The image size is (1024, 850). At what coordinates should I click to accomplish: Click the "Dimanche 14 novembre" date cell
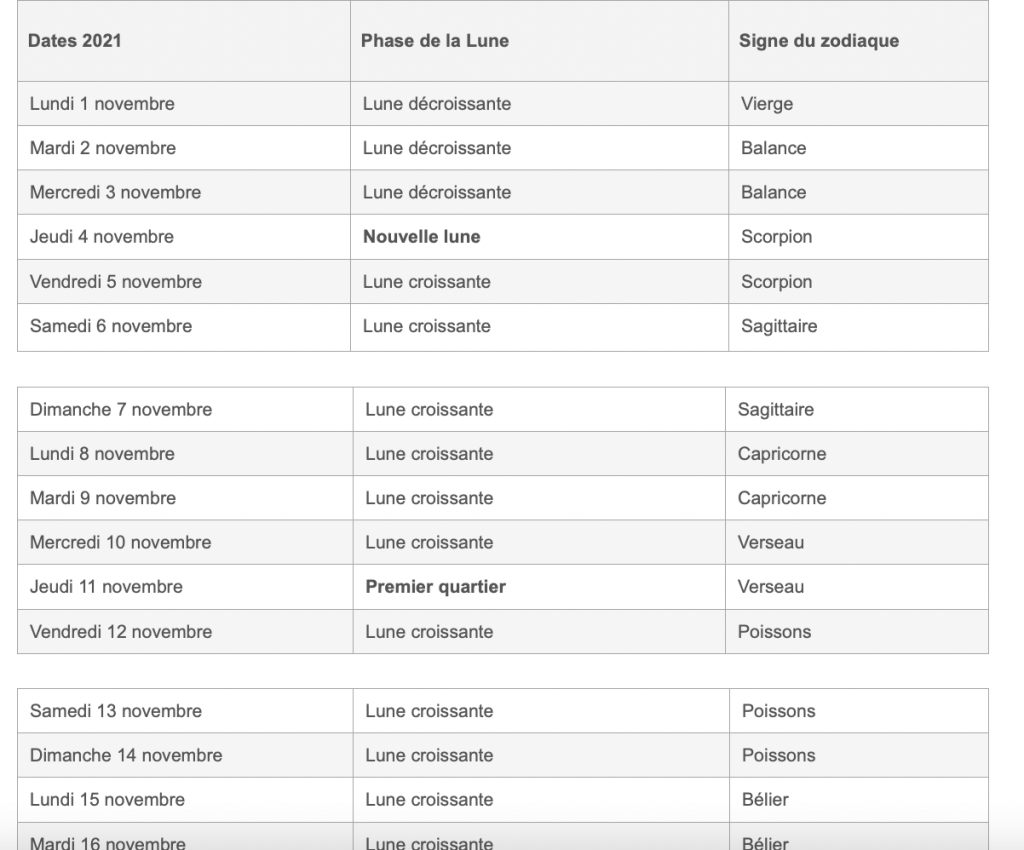pyautogui.click(x=126, y=755)
